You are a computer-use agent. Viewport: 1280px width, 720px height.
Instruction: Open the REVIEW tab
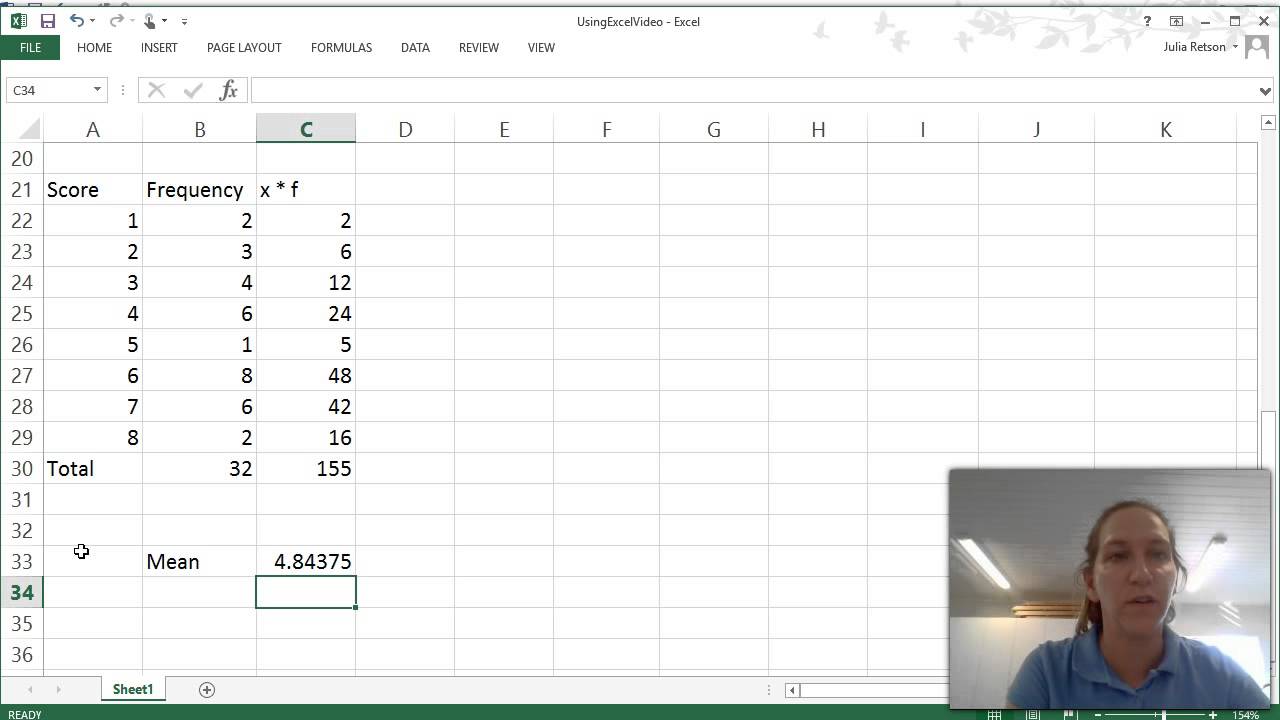(479, 47)
